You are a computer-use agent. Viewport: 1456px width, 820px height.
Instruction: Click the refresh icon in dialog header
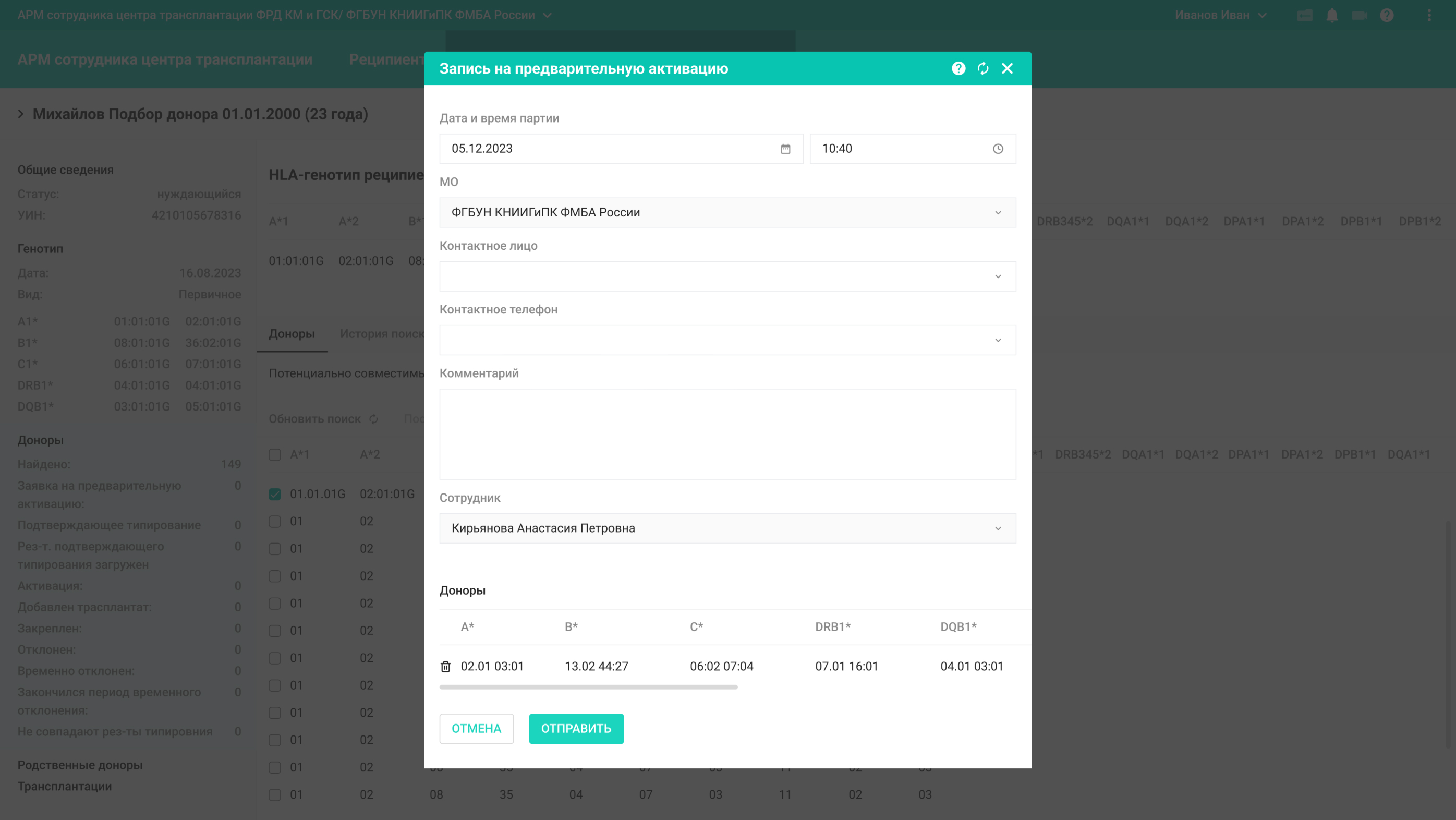(x=983, y=68)
